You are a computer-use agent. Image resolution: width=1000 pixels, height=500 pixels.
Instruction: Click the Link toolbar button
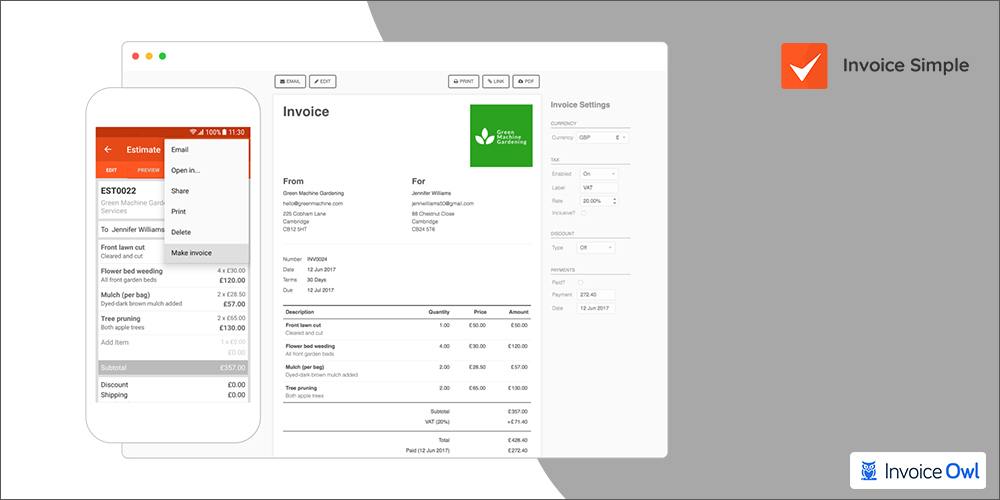tap(496, 81)
